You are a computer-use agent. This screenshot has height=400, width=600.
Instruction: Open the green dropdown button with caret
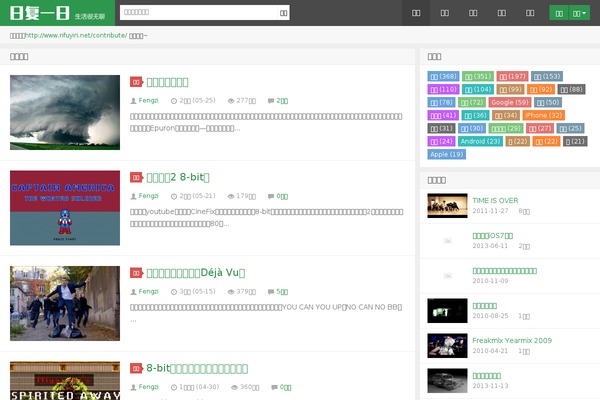coord(579,13)
